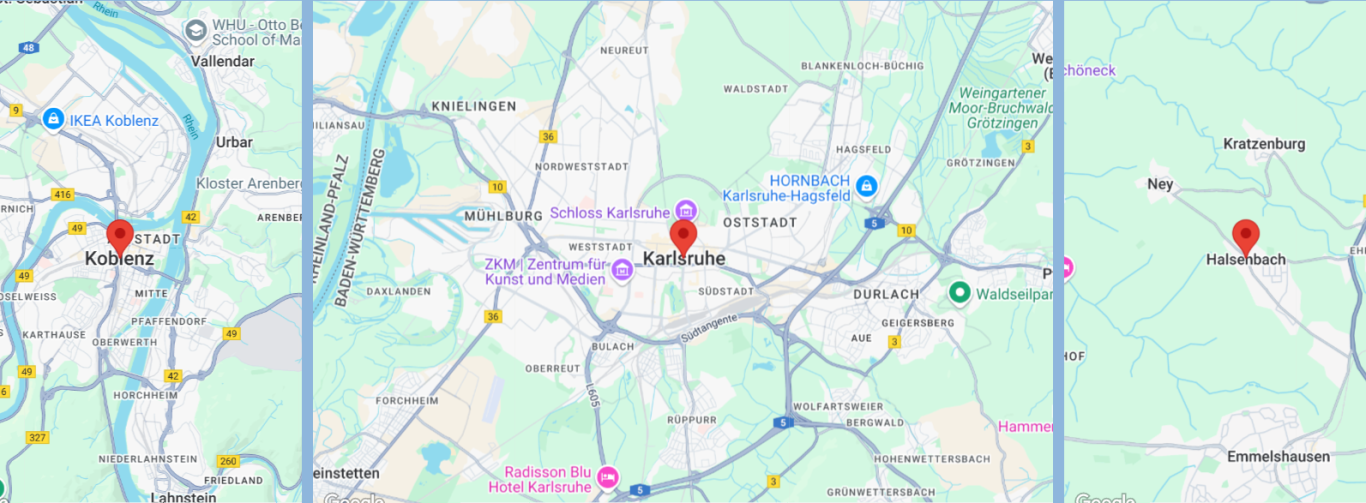Select the Vallendar town label

coord(223,61)
